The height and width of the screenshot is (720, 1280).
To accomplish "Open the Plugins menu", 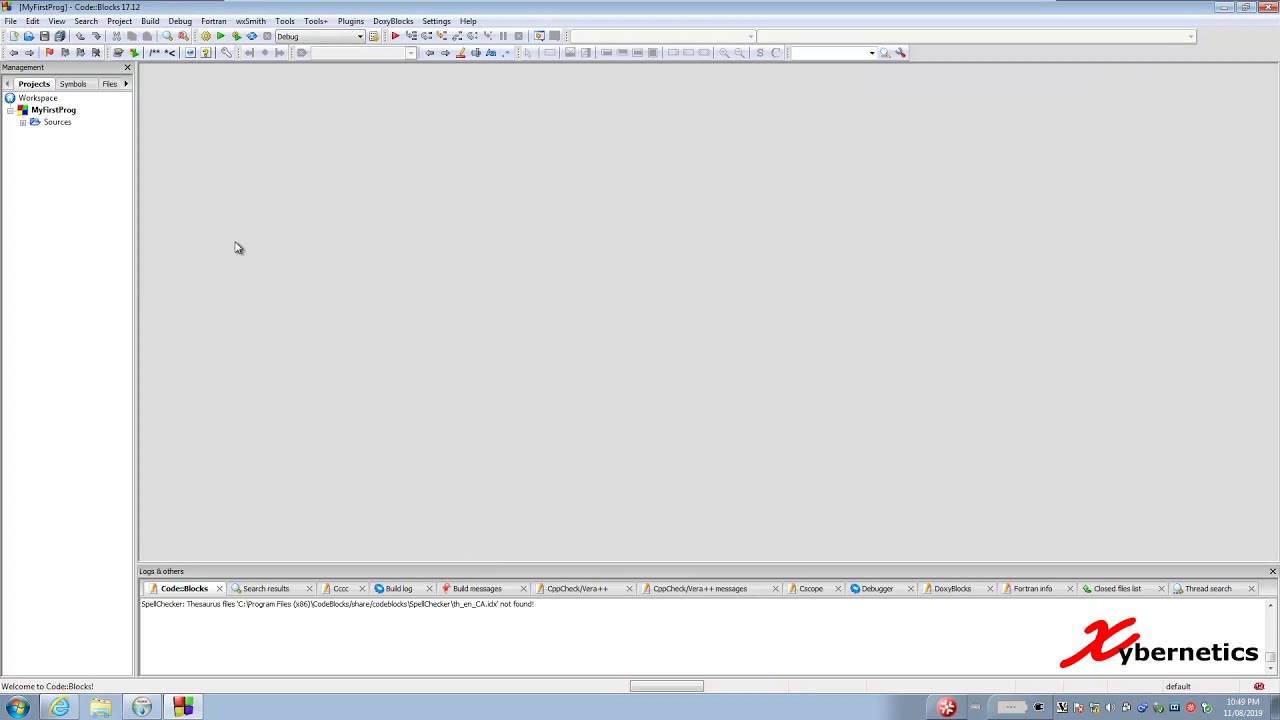I will [351, 21].
